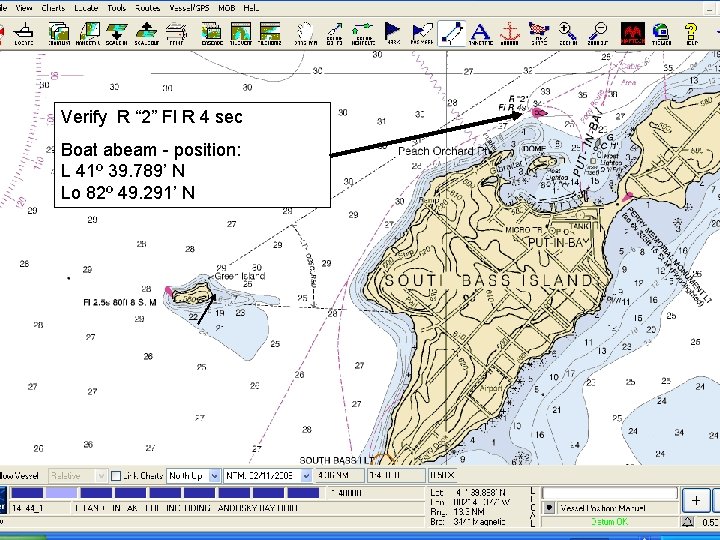Open the View menu
The width and height of the screenshot is (720, 540).
pyautogui.click(x=24, y=8)
